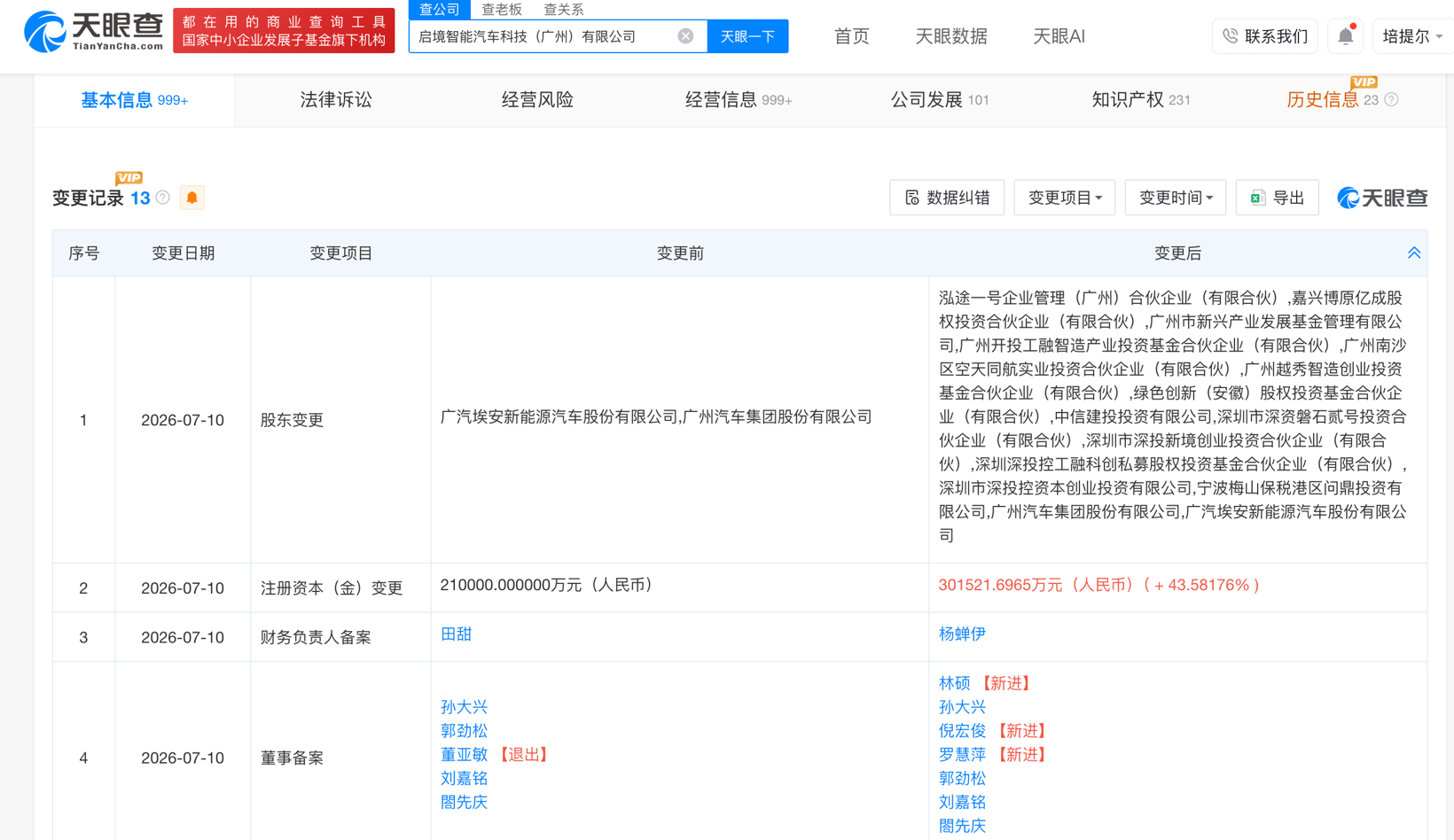
Task: Click phone icon in 联系我们
Action: [x=1231, y=36]
